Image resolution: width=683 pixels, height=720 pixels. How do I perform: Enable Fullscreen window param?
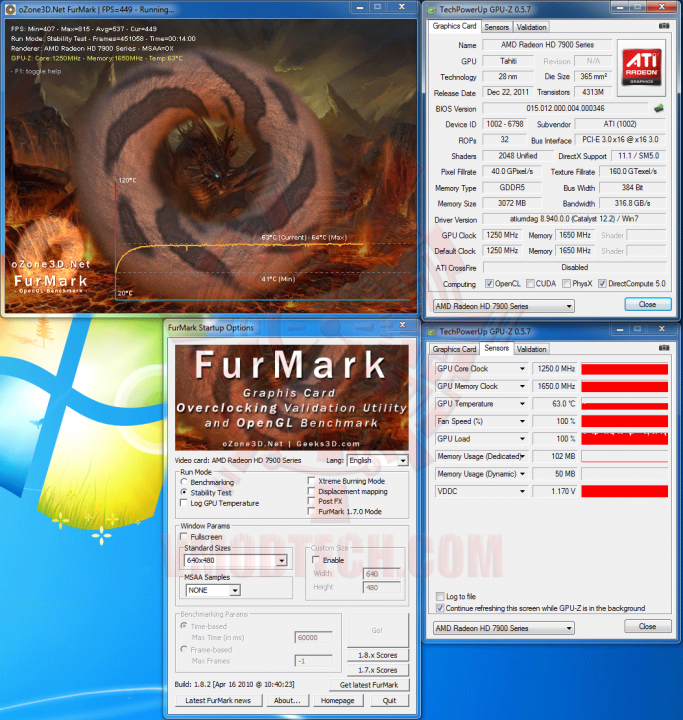184,537
